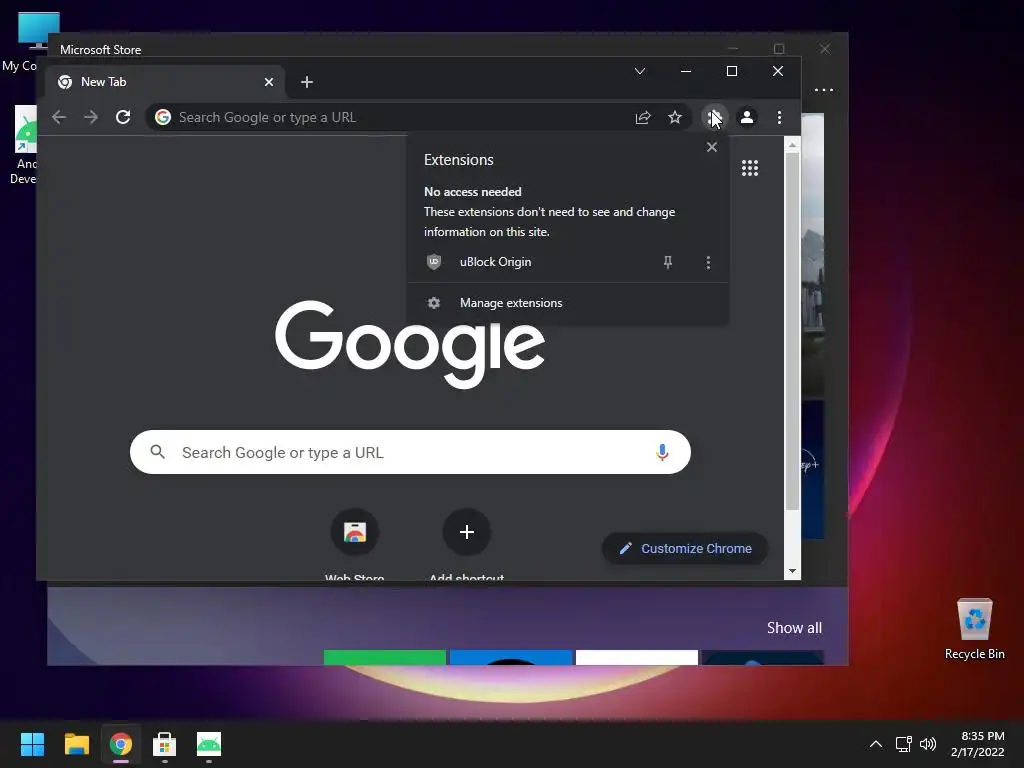Show hidden system tray icons
Screen dimensions: 1024x768
pyautogui.click(x=876, y=744)
